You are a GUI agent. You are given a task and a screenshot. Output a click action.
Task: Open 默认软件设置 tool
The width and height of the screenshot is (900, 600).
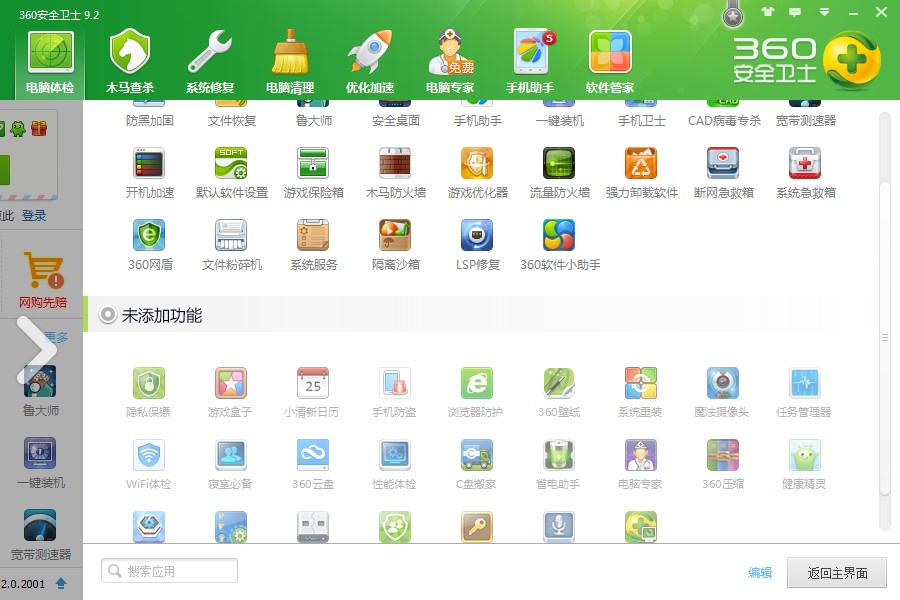click(231, 173)
